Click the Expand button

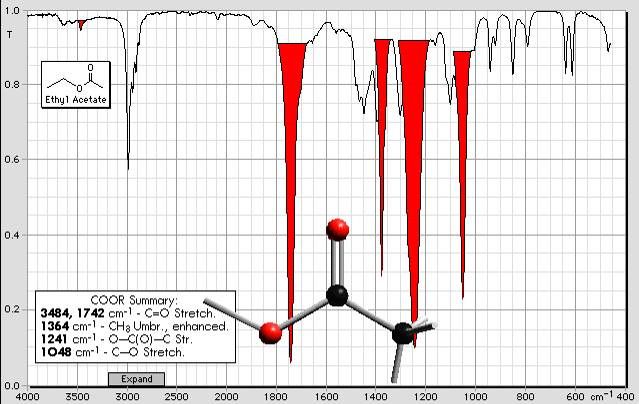pos(137,379)
